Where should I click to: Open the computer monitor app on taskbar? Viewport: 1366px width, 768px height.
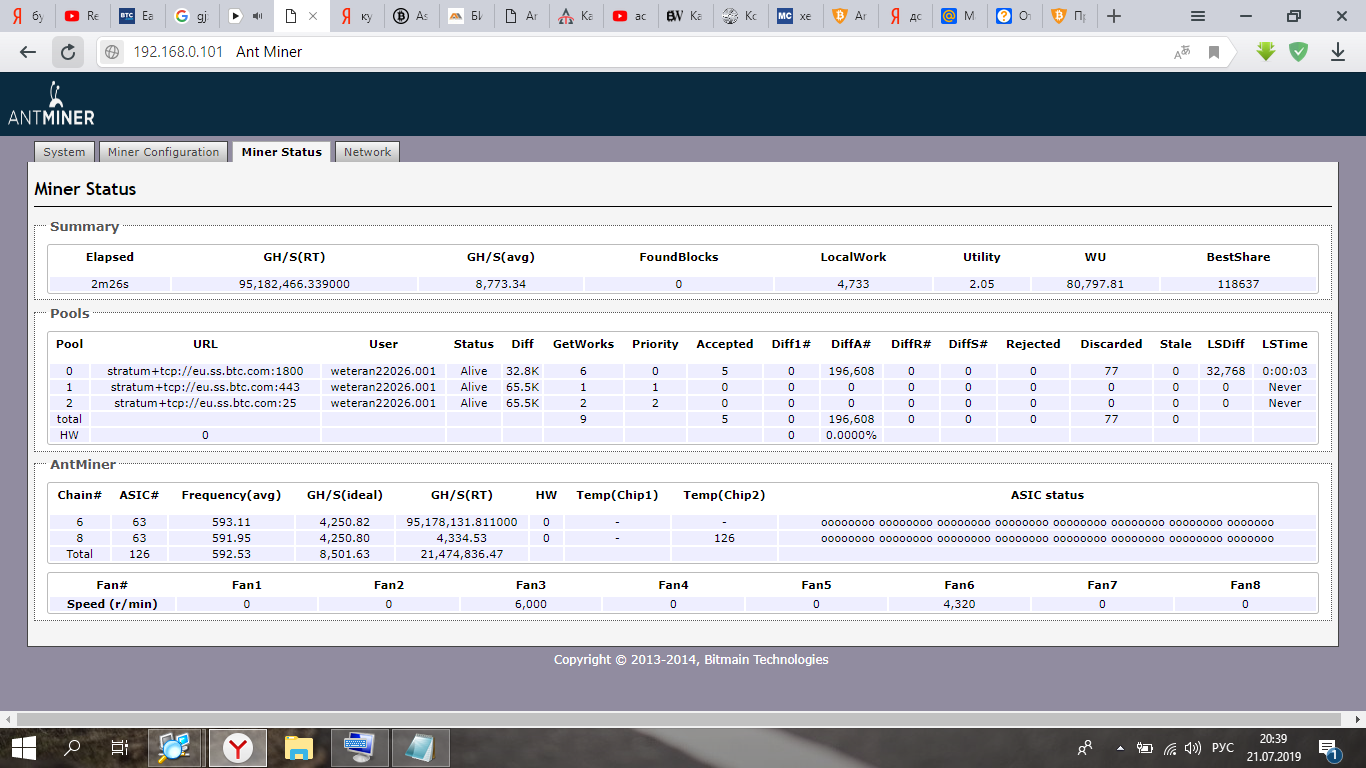(359, 747)
